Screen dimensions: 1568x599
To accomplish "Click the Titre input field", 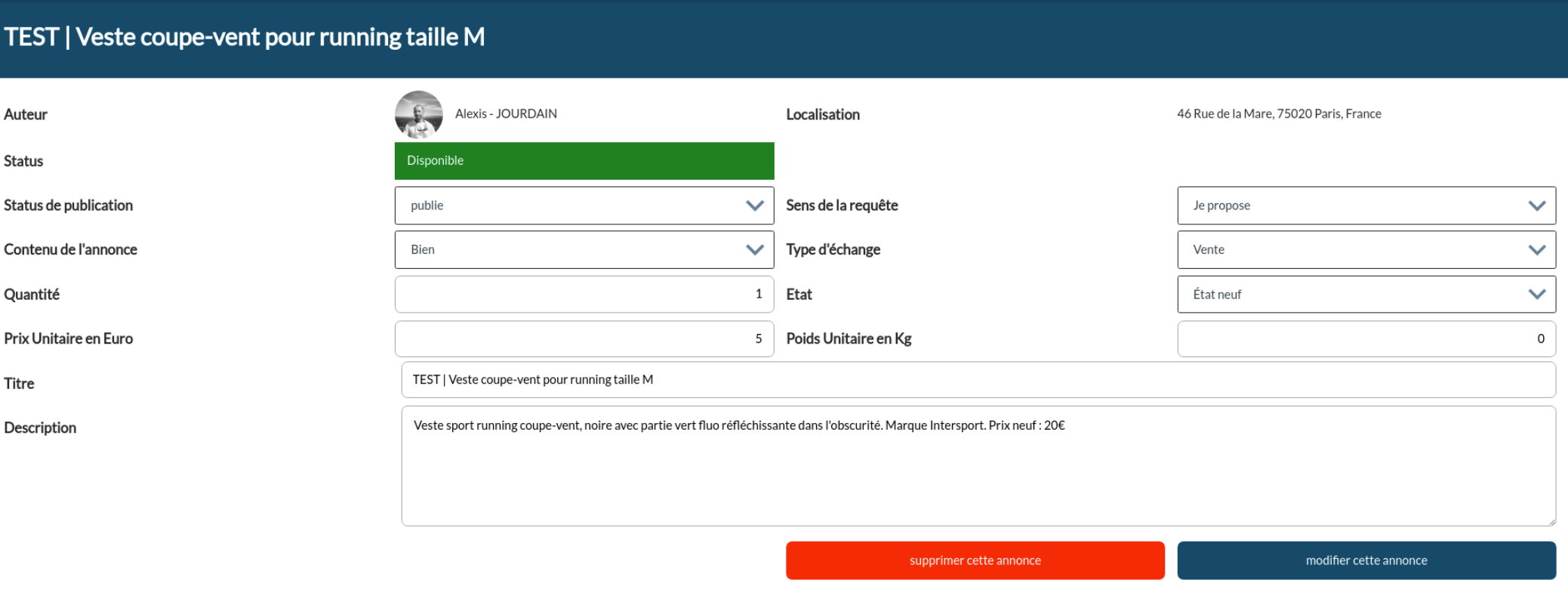I will [x=978, y=380].
